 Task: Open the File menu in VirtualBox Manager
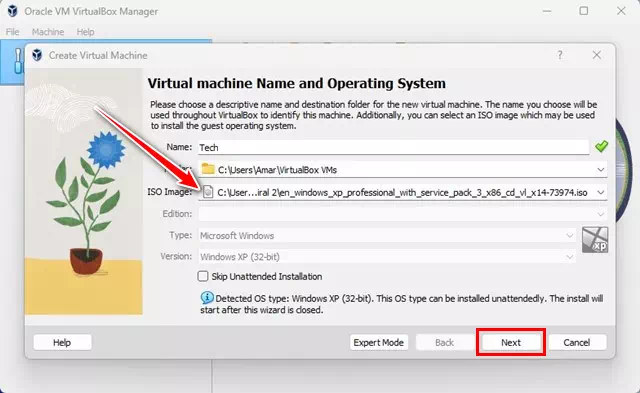pyautogui.click(x=12, y=32)
